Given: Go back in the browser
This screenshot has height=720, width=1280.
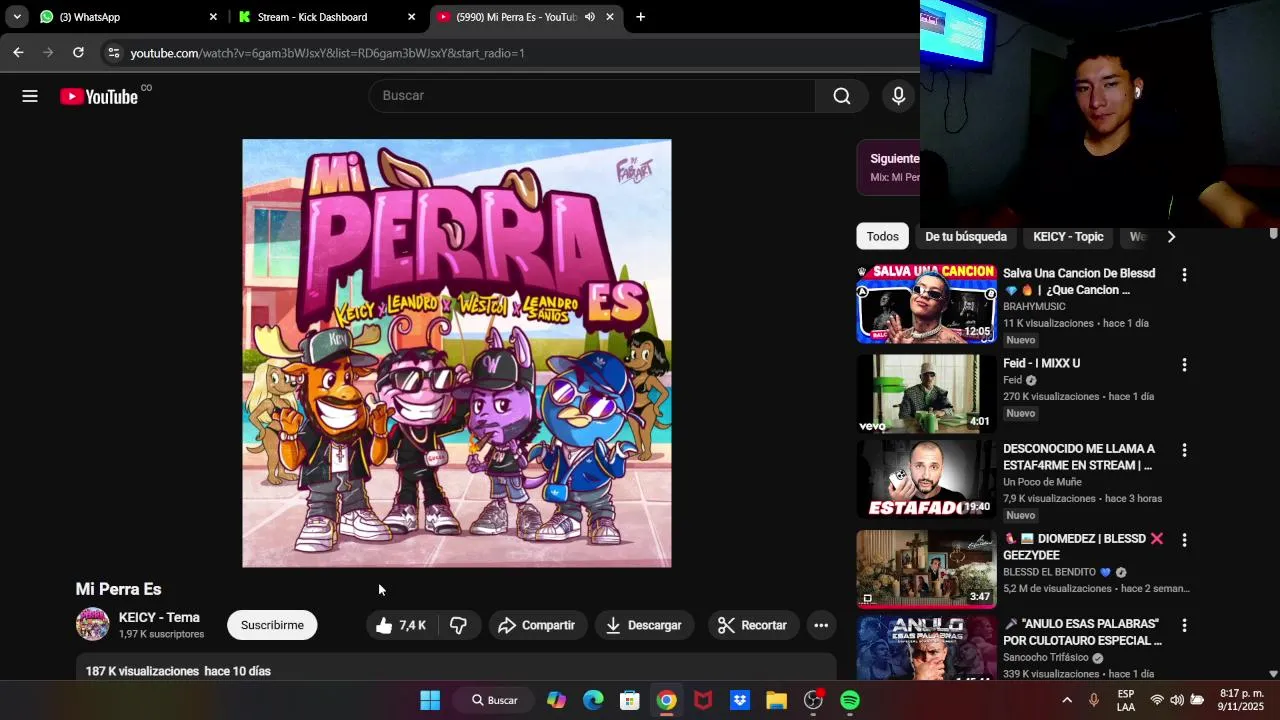Looking at the screenshot, I should (x=18, y=53).
